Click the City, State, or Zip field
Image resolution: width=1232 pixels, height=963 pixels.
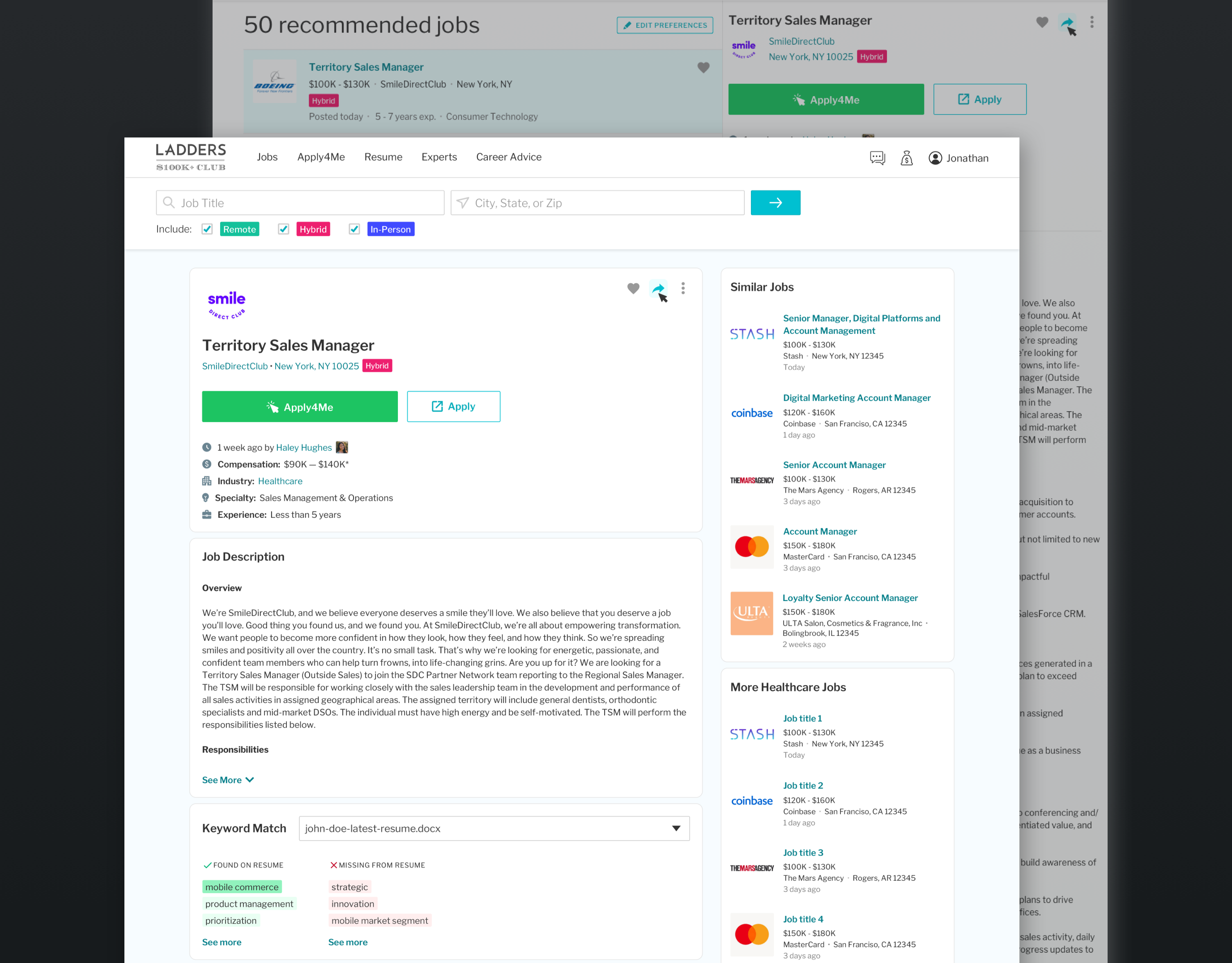(597, 203)
